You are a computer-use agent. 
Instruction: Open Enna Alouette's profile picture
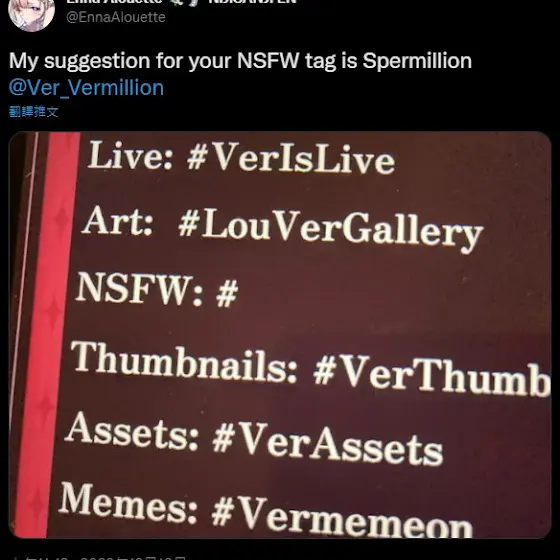point(31,14)
